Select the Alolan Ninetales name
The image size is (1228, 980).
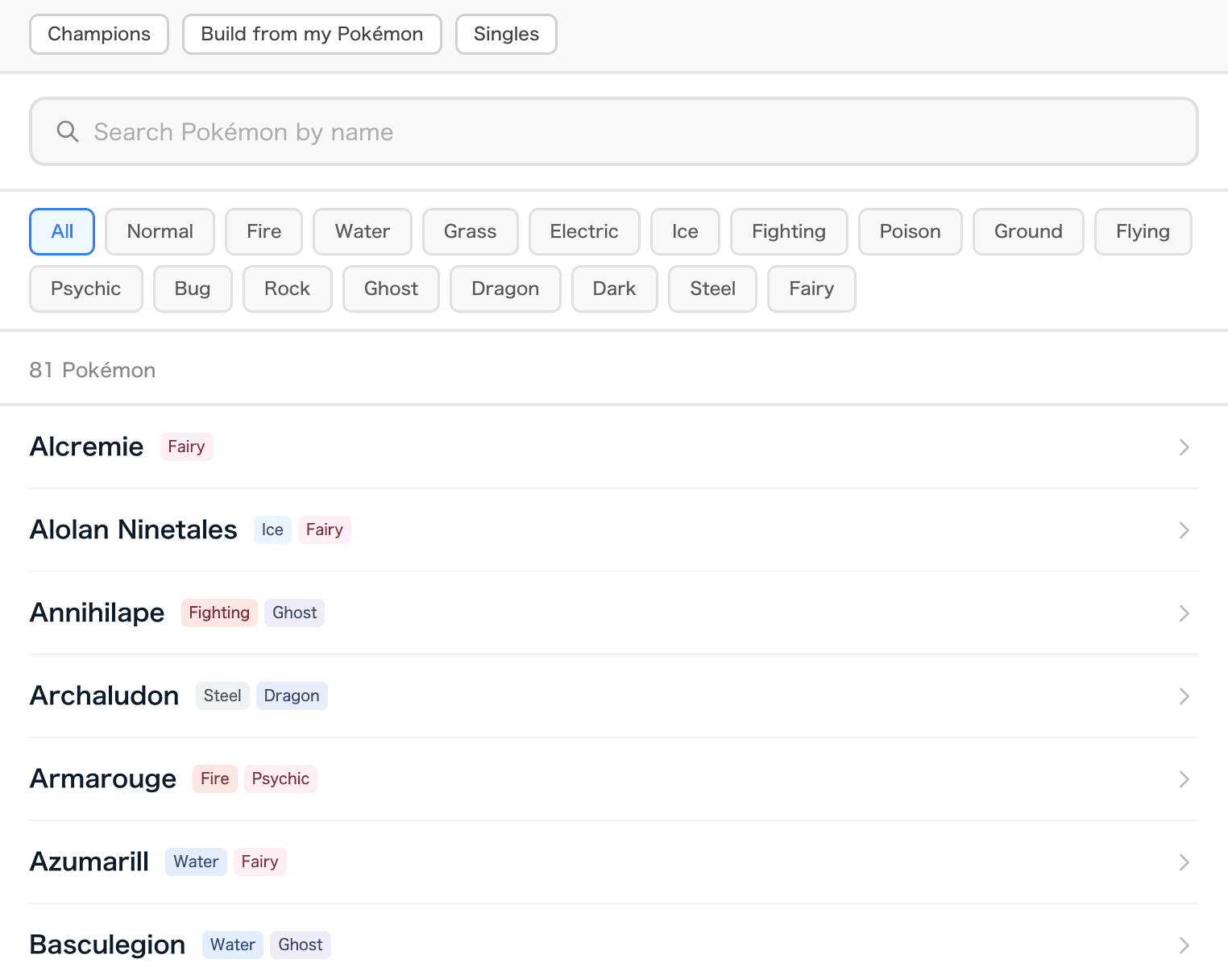pyautogui.click(x=134, y=529)
